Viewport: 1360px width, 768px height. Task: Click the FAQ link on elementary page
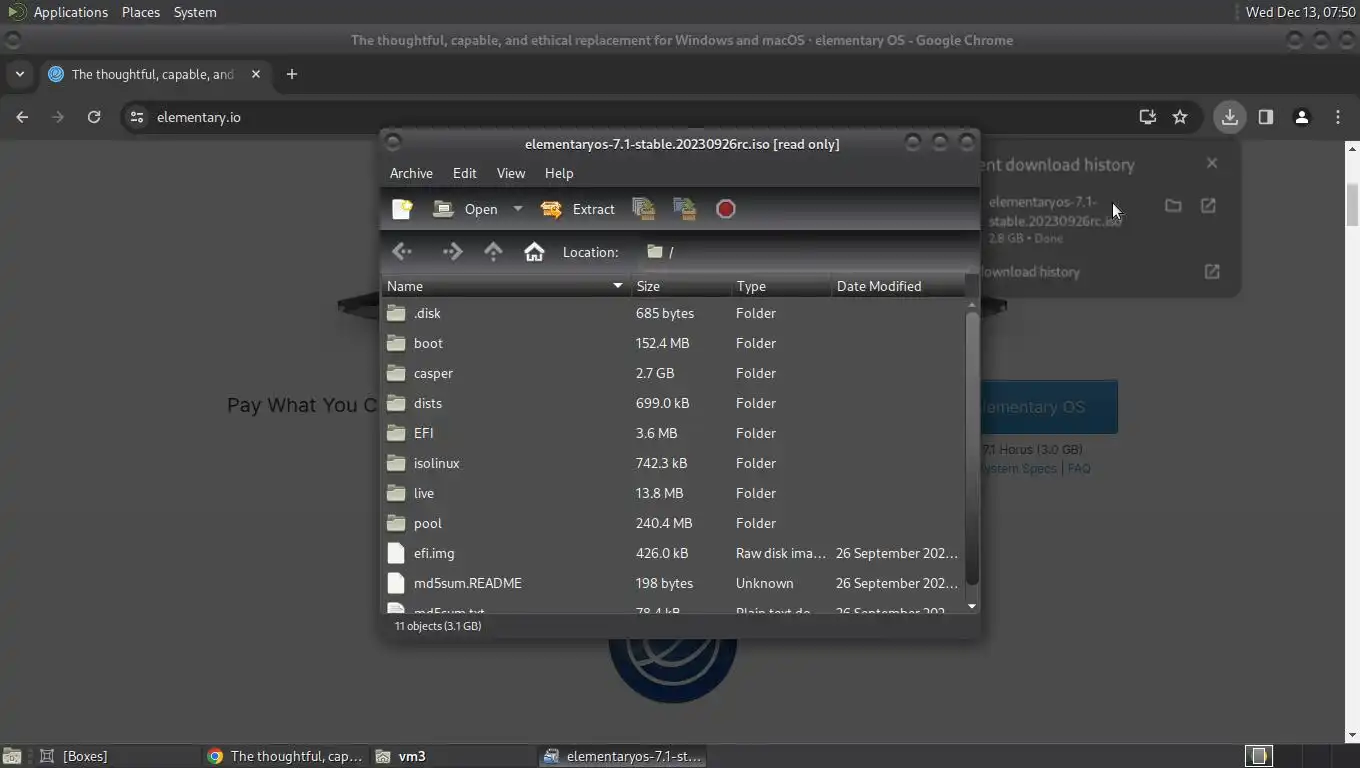pyautogui.click(x=1079, y=468)
